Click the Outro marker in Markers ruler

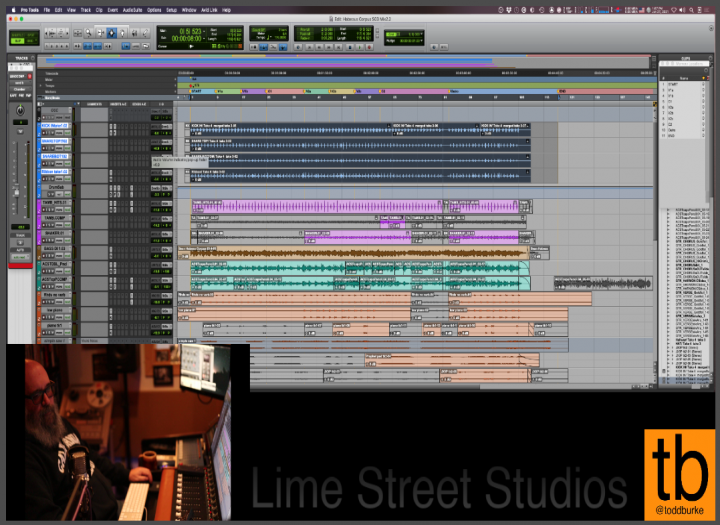454,91
